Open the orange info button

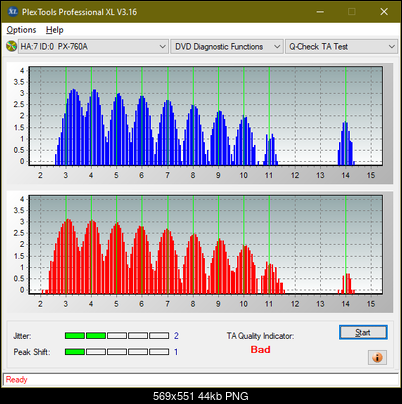377,358
